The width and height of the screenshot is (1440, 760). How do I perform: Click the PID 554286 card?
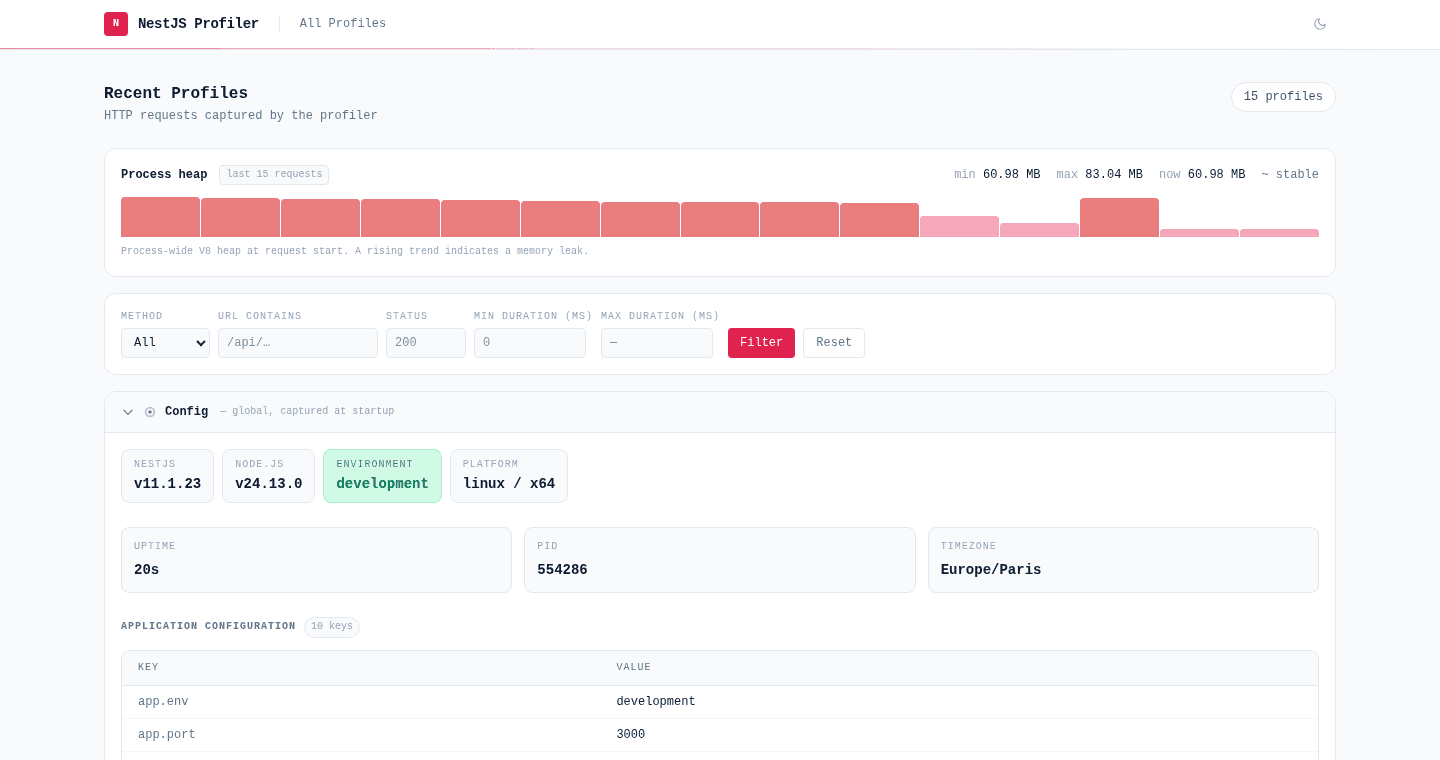click(720, 560)
